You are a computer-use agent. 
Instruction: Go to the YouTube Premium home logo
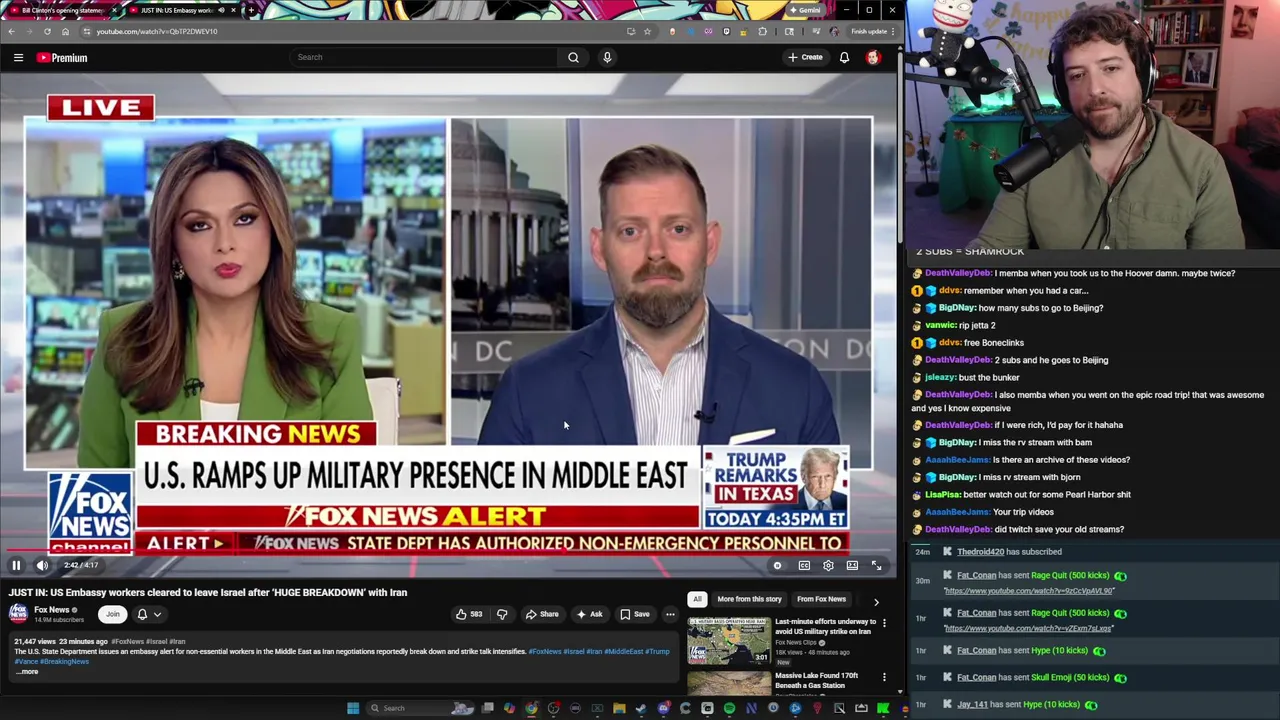click(62, 58)
